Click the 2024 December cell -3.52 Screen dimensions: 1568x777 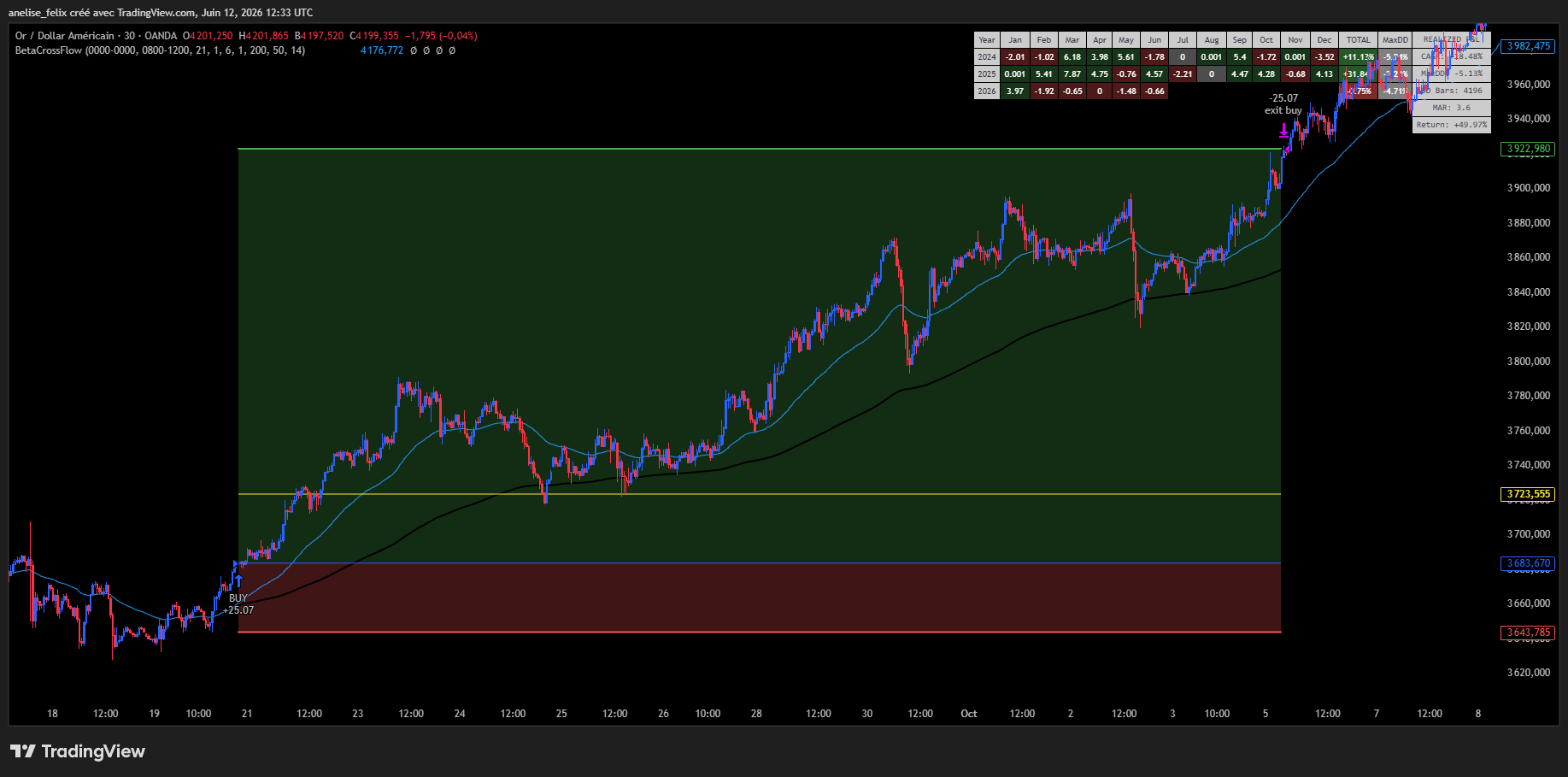[1324, 57]
